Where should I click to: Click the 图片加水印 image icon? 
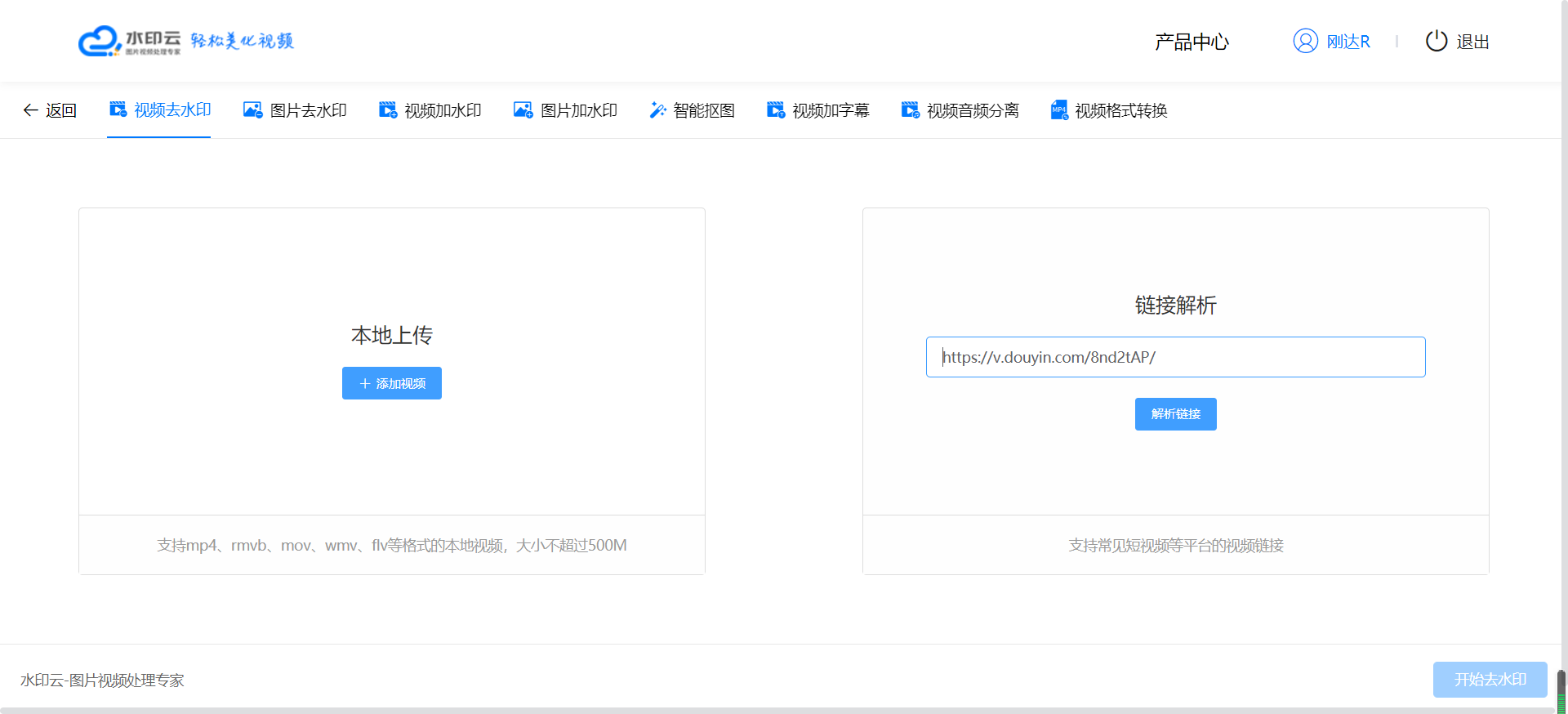[523, 109]
